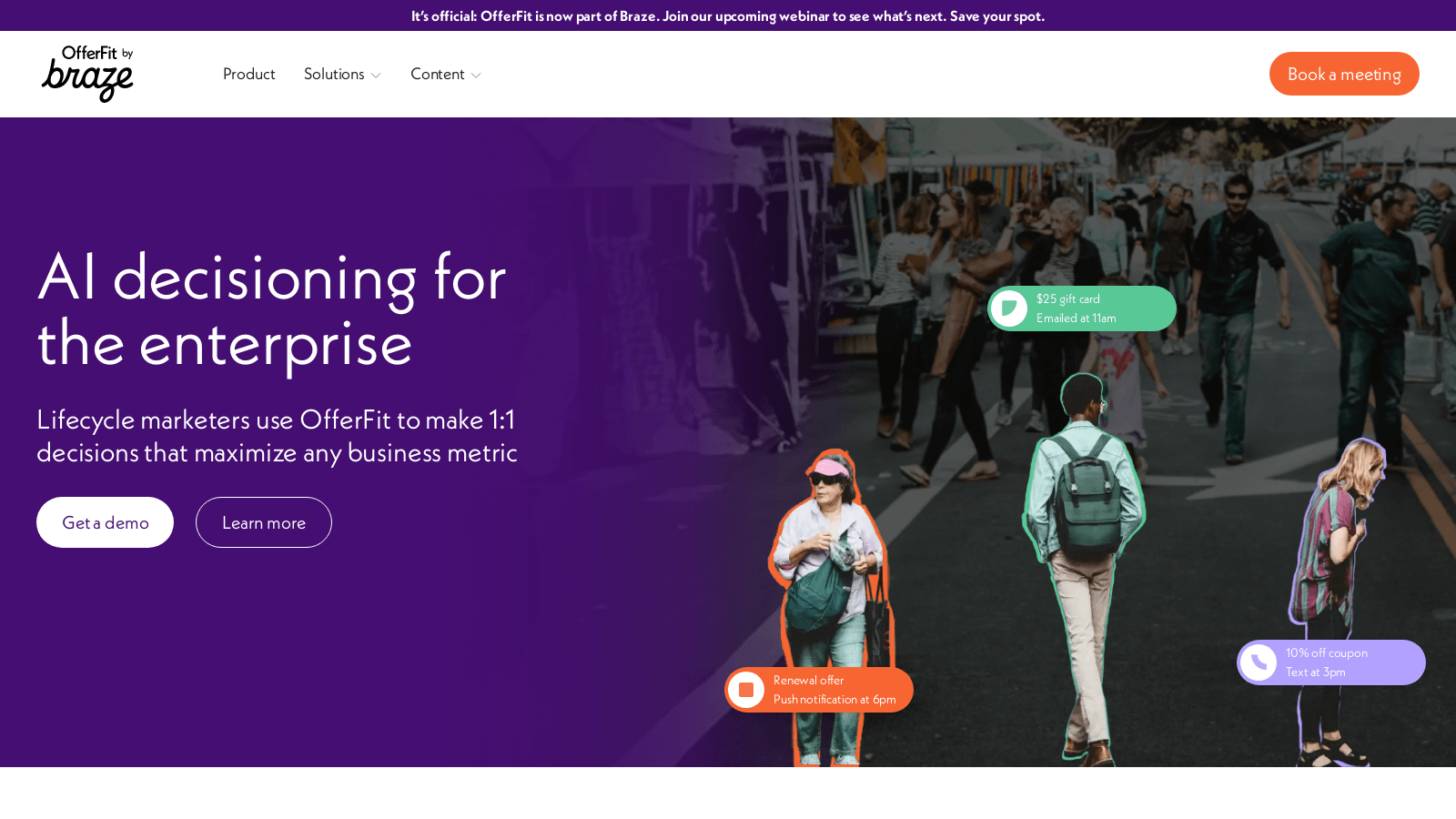Click the OfferFit by Braze logo
Viewport: 1456px width, 819px height.
pyautogui.click(x=87, y=74)
